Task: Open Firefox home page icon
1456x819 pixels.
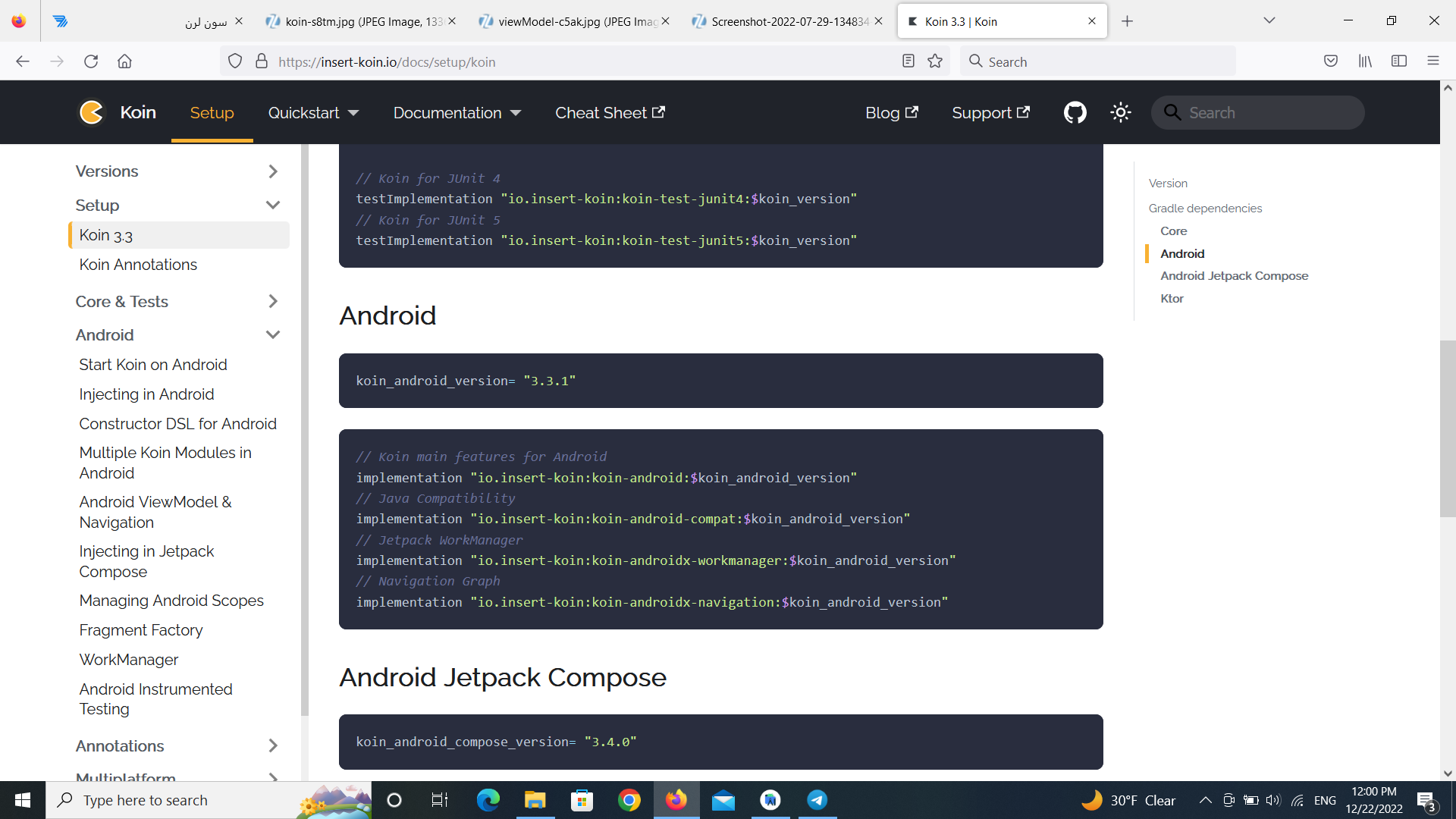Action: tap(125, 61)
